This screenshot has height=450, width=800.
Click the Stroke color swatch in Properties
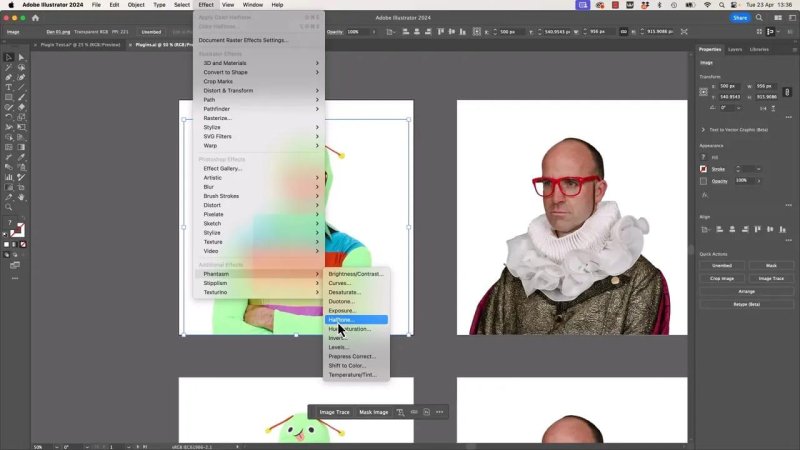704,169
